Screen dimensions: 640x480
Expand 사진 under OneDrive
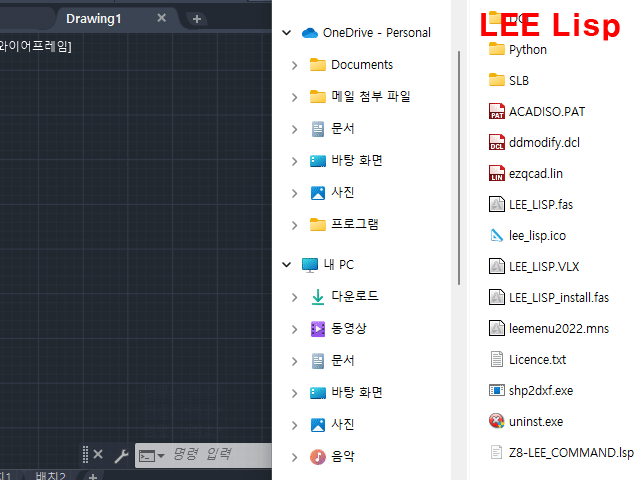pyautogui.click(x=295, y=193)
